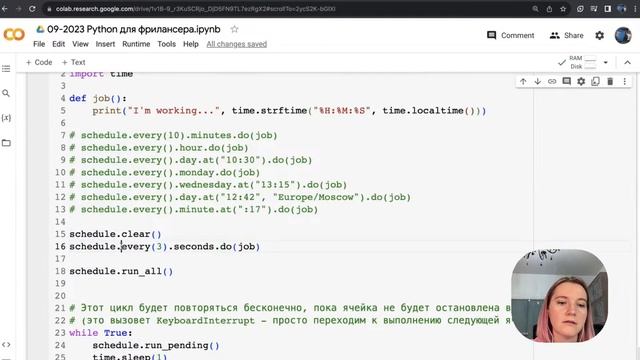
Task: Copy link to cell
Action: click(552, 82)
